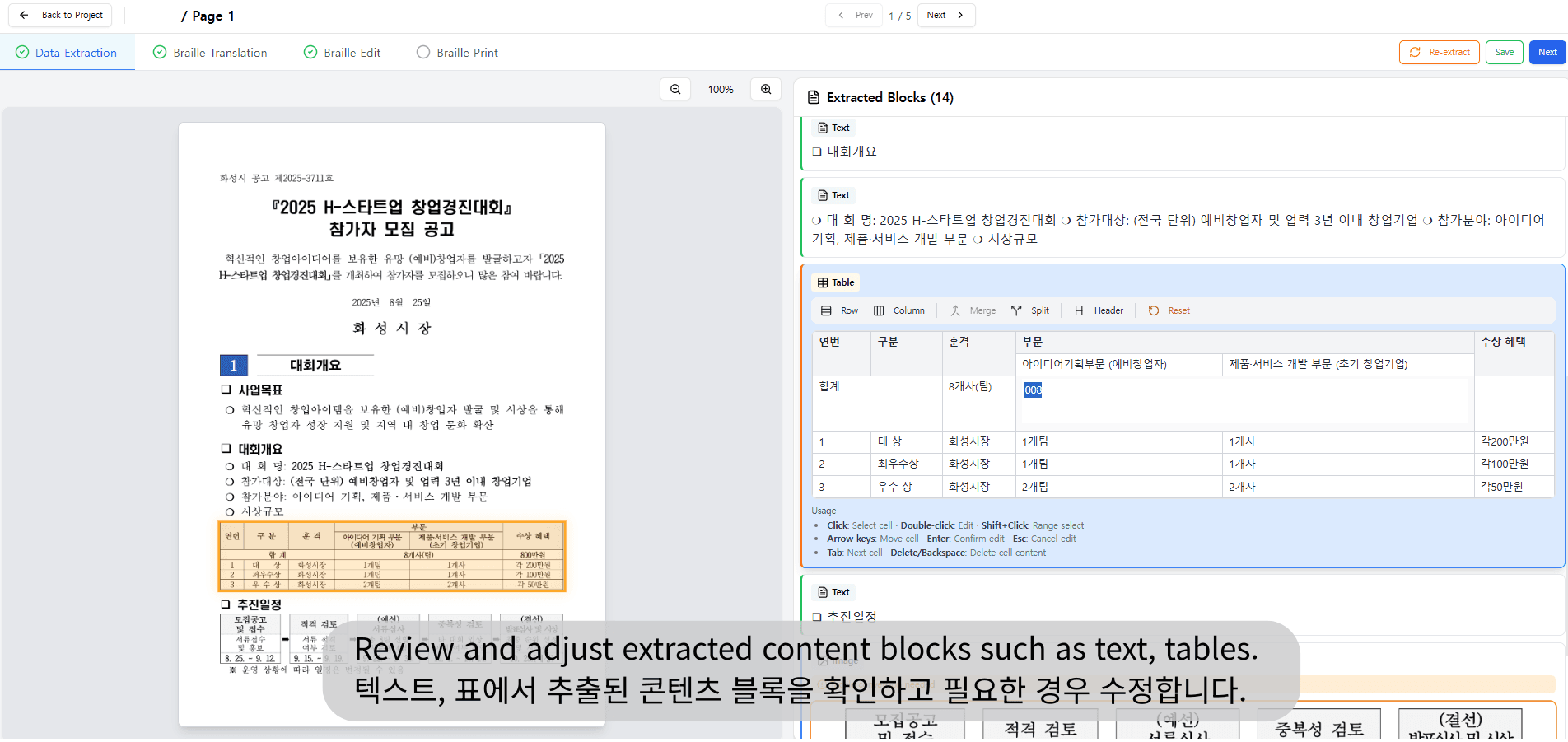Click the zoom out magnifier icon

tap(674, 88)
